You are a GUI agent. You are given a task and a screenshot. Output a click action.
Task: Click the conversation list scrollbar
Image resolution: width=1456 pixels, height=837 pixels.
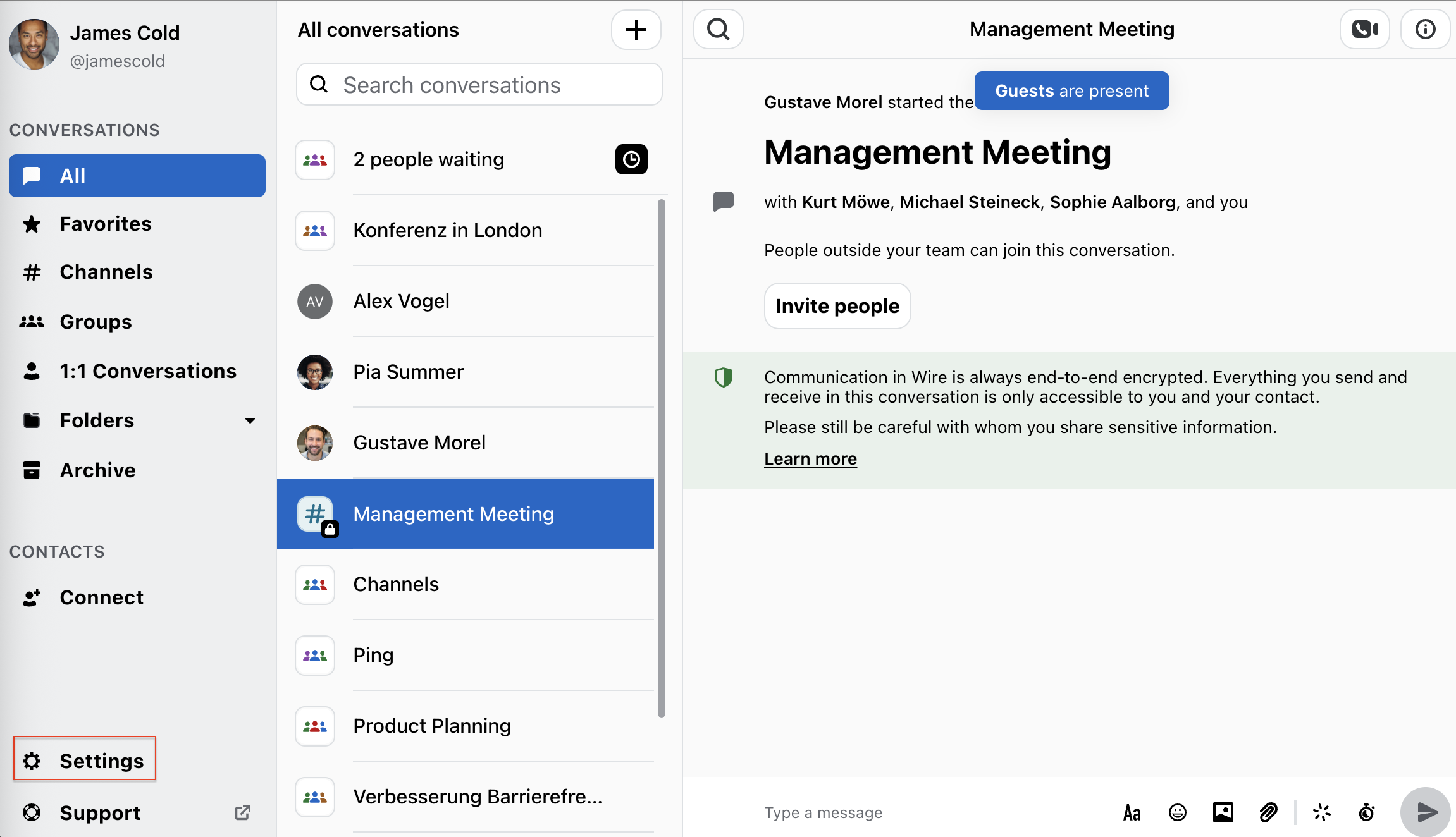click(x=662, y=458)
